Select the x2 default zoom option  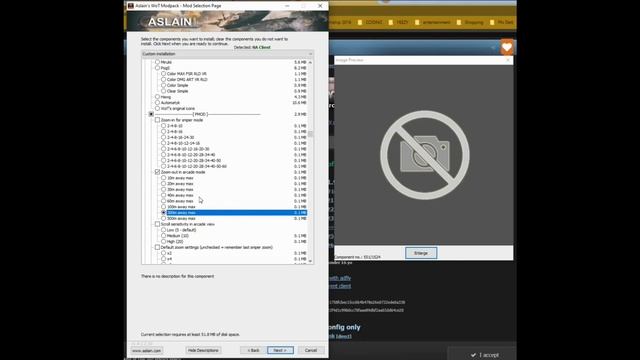coord(163,253)
